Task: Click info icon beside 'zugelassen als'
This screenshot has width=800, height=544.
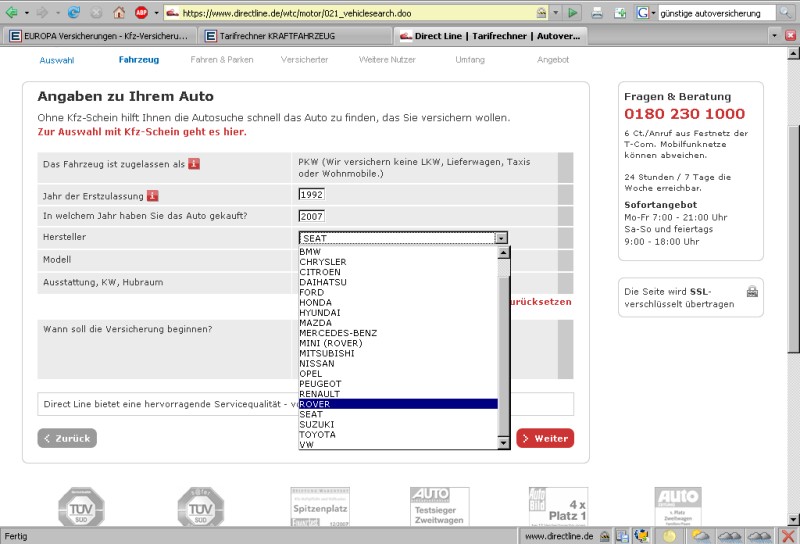Action: pyautogui.click(x=194, y=164)
